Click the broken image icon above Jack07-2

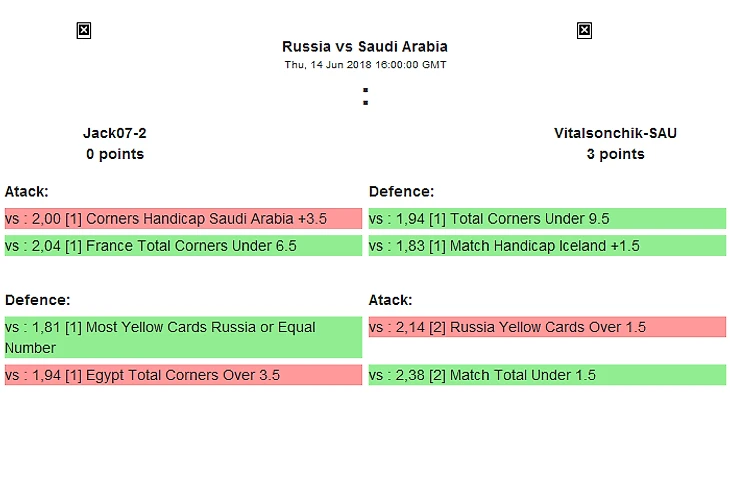coord(84,31)
